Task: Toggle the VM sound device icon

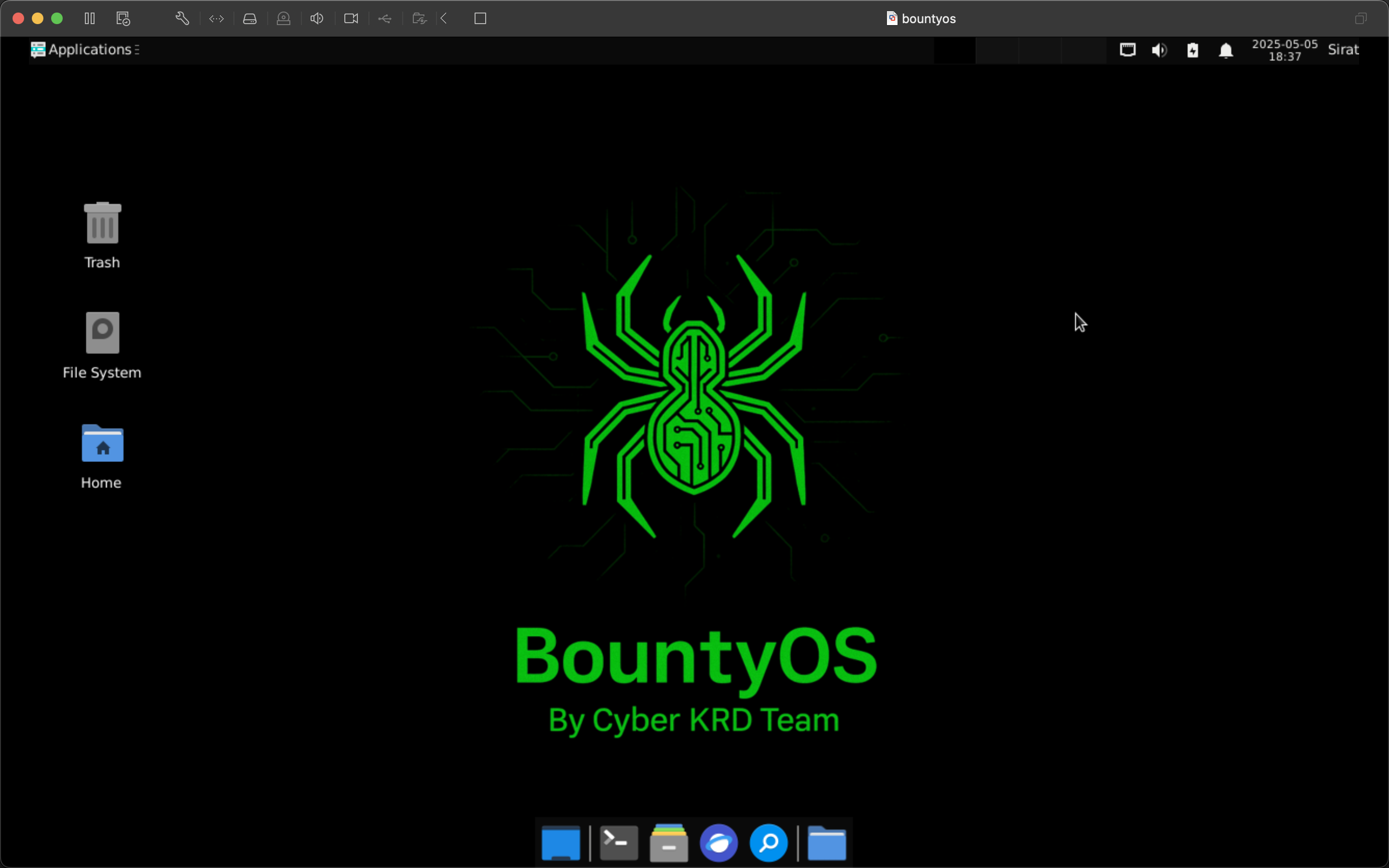Action: (317, 18)
